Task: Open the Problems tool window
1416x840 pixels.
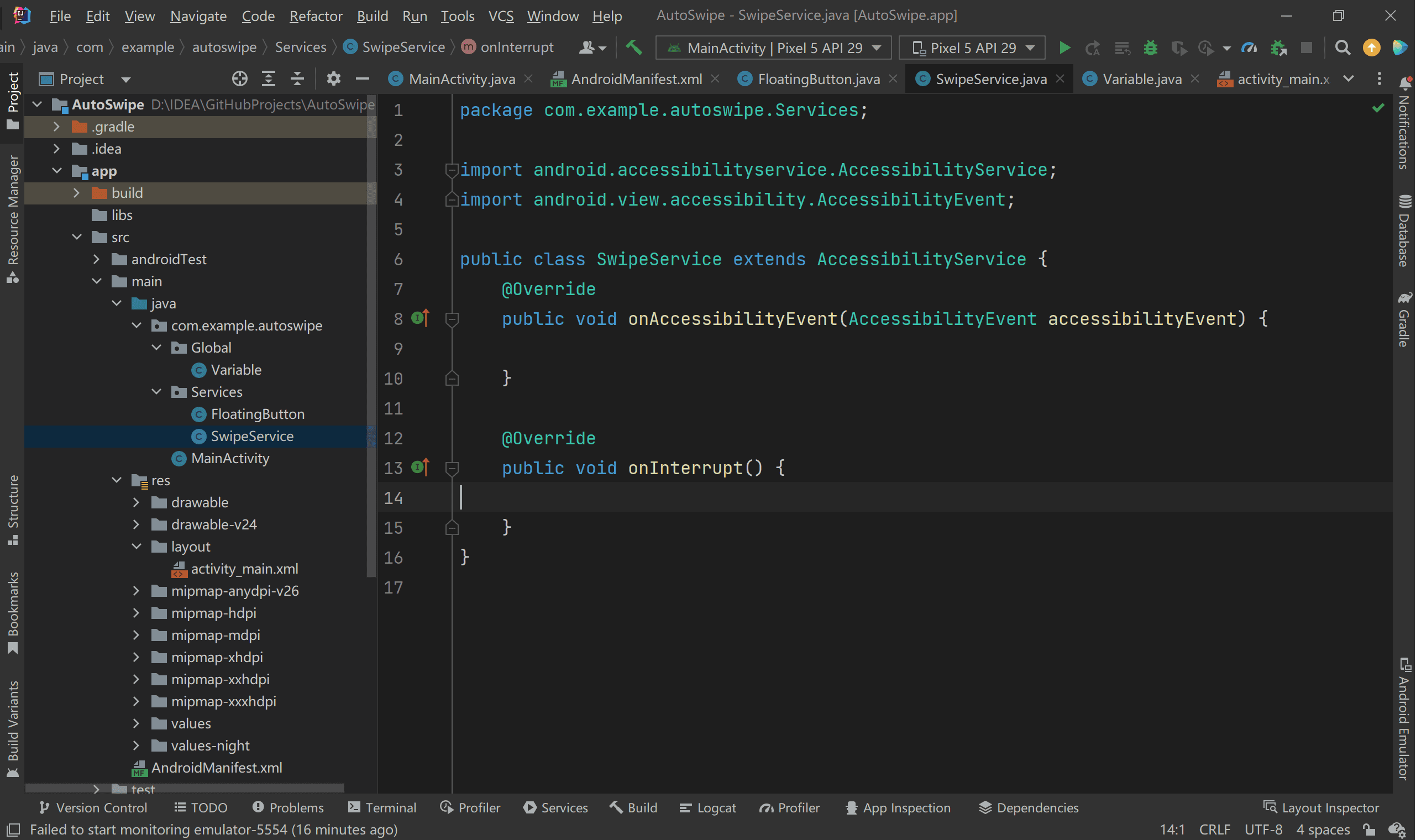Action: coord(289,808)
